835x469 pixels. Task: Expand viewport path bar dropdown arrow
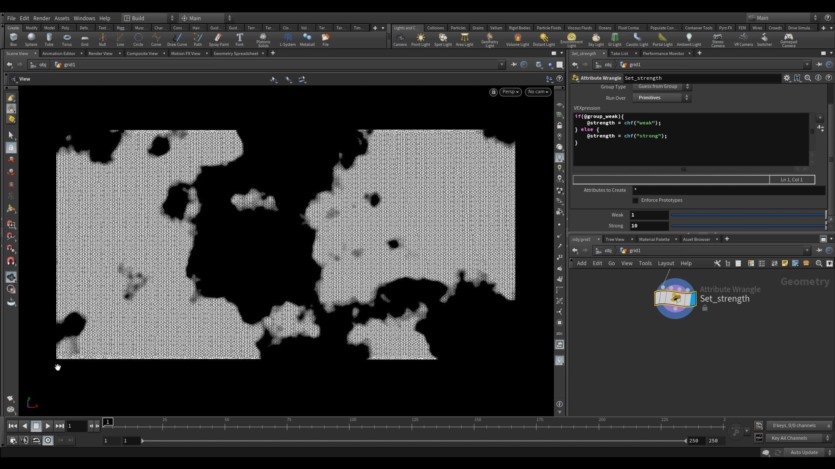[x=501, y=64]
